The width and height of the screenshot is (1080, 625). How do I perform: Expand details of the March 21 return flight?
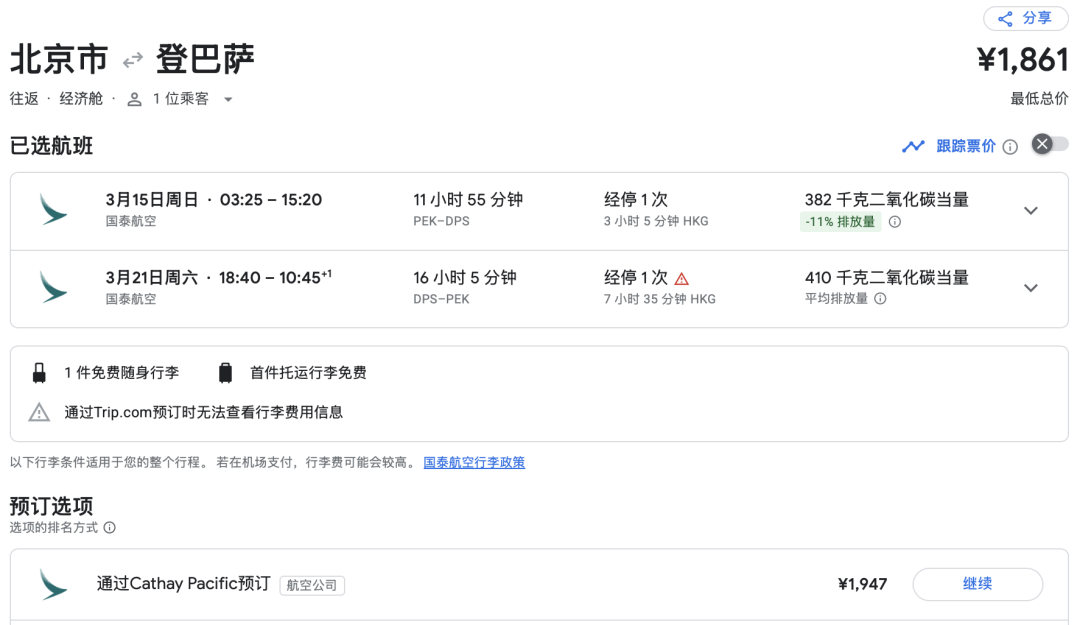[1031, 288]
